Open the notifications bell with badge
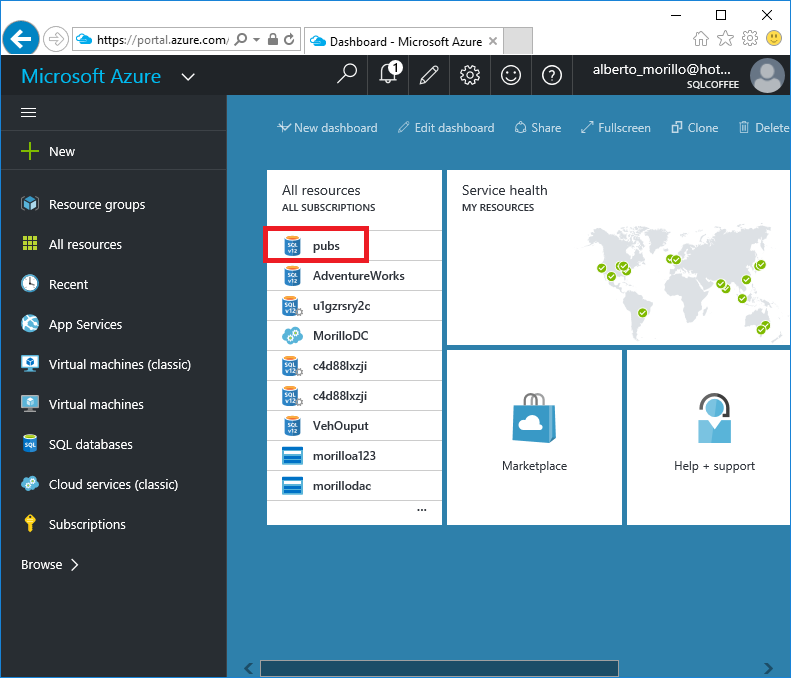 point(390,74)
